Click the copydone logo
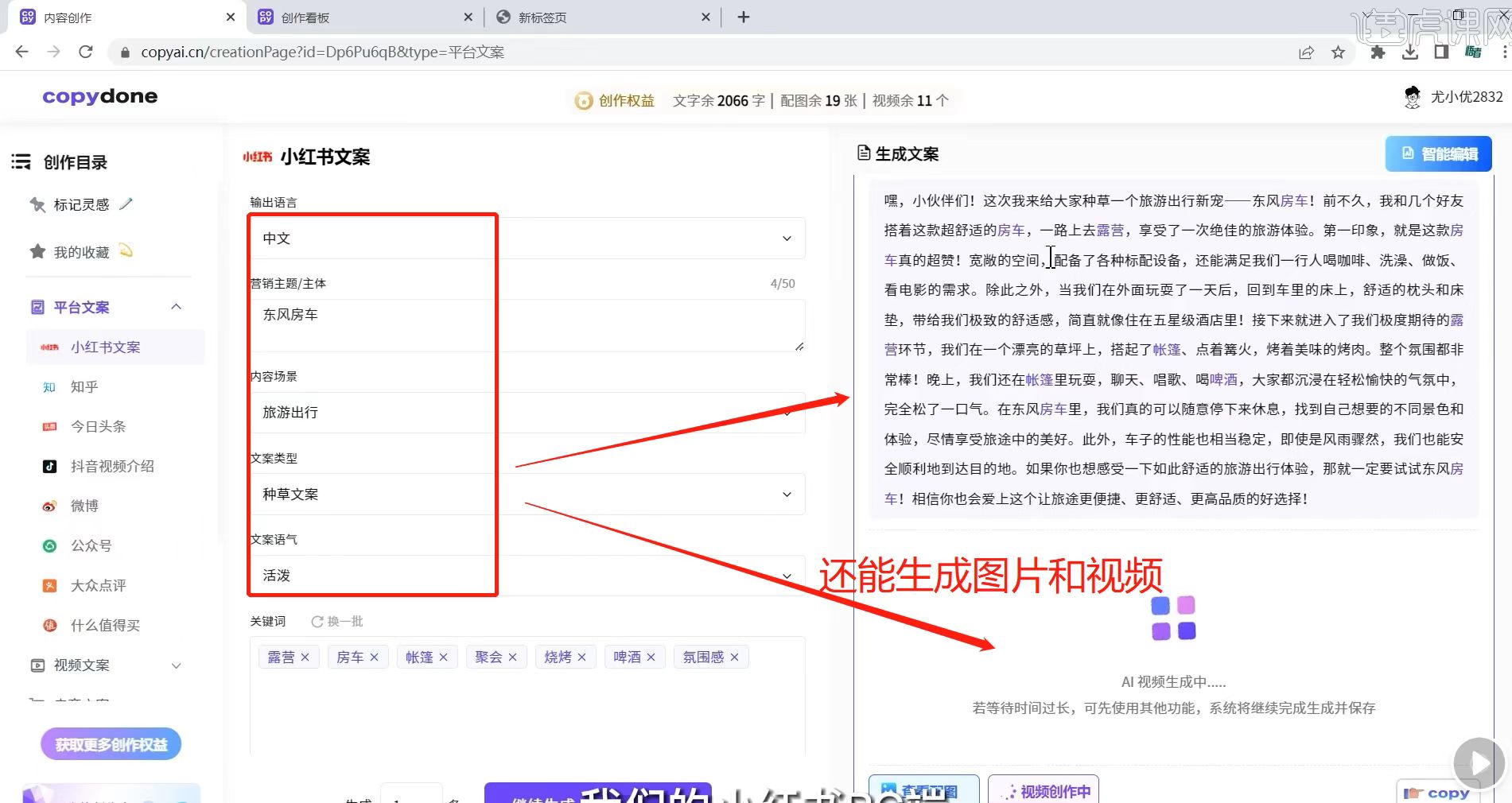This screenshot has width=1512, height=803. coord(100,96)
